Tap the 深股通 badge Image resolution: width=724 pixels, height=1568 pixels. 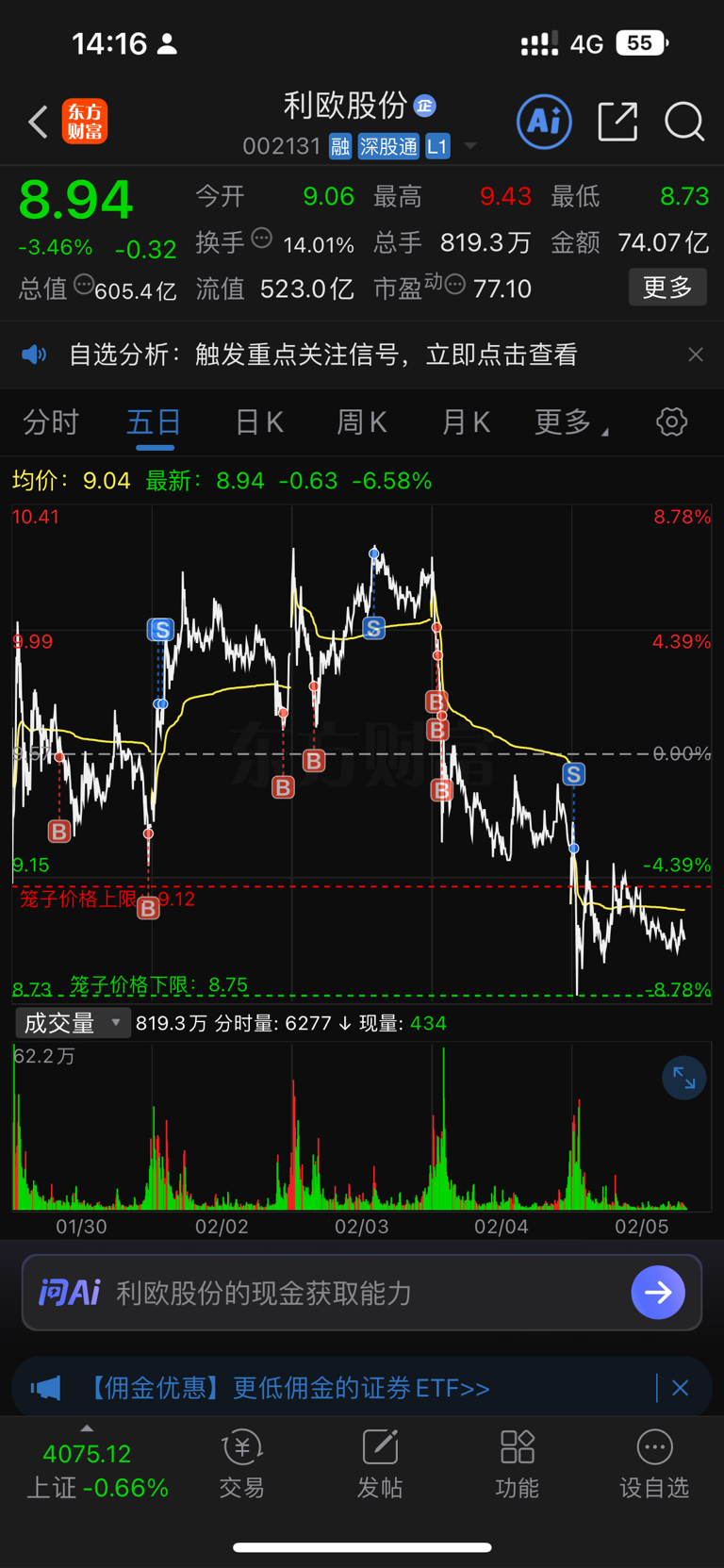[388, 146]
